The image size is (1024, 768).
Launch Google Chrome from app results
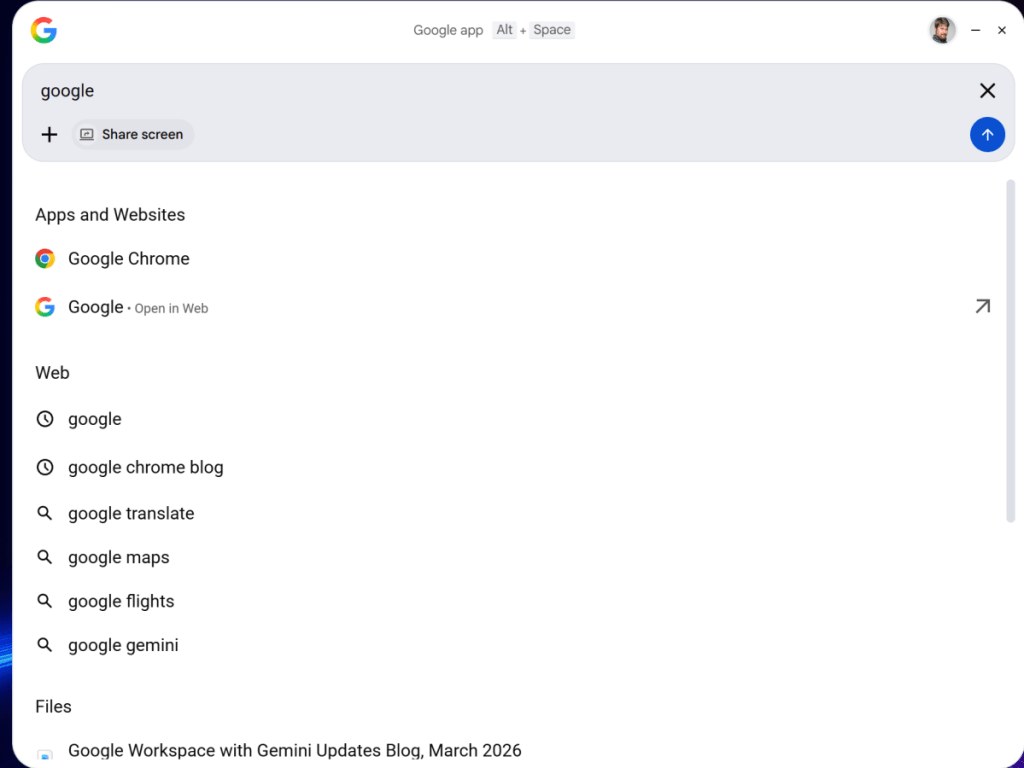pos(128,259)
